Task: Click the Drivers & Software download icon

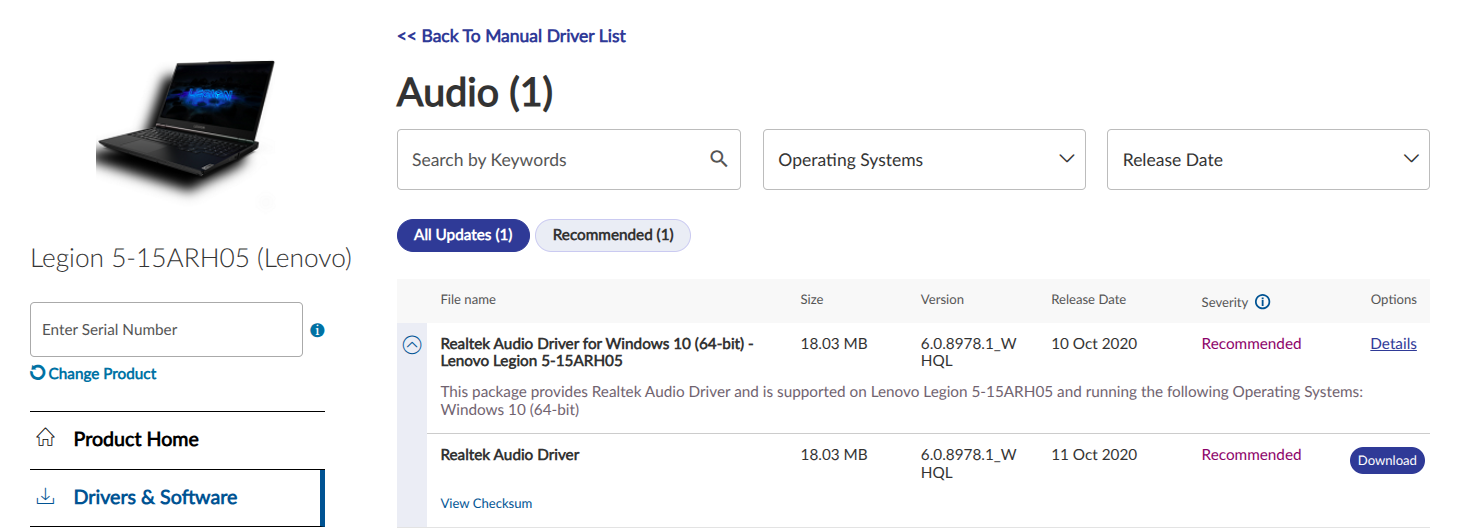Action: 44,497
